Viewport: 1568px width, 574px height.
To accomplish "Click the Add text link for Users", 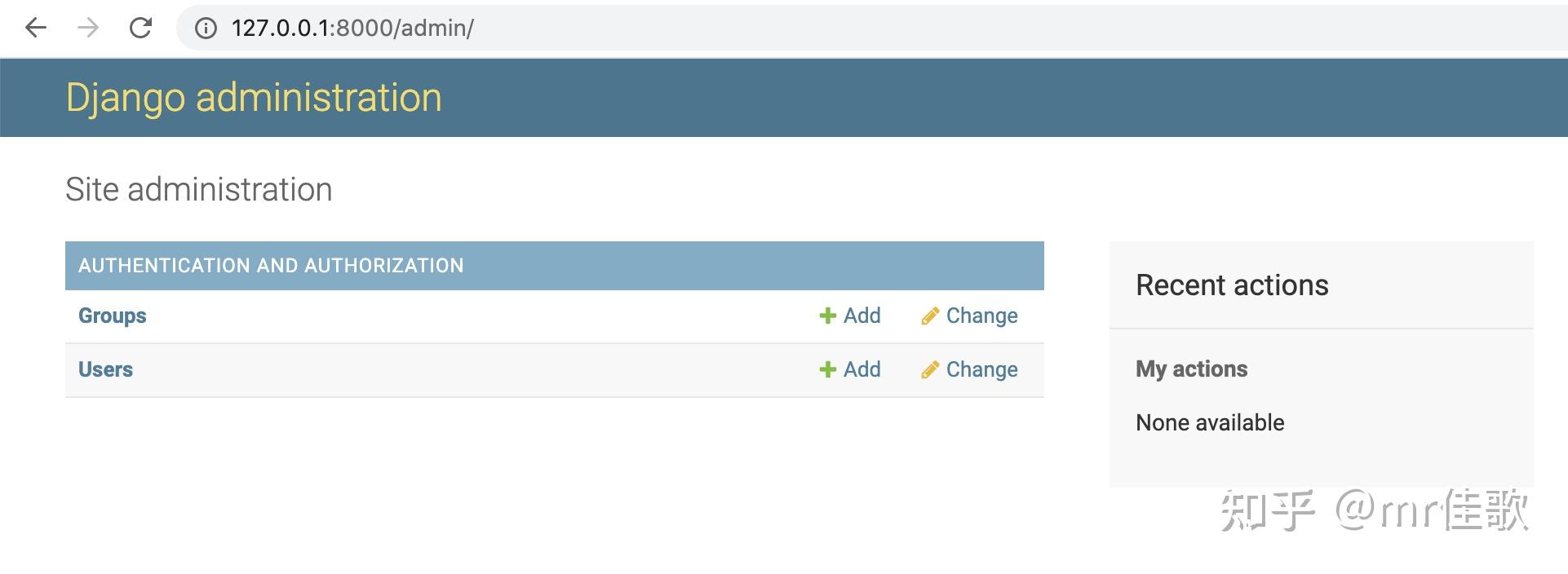I will pos(862,370).
